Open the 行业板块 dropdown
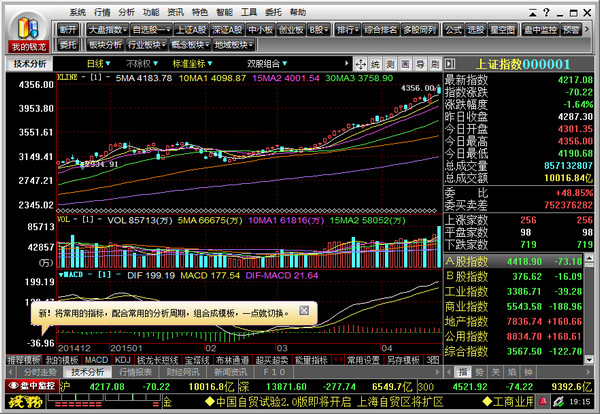The image size is (600, 414). (146, 45)
